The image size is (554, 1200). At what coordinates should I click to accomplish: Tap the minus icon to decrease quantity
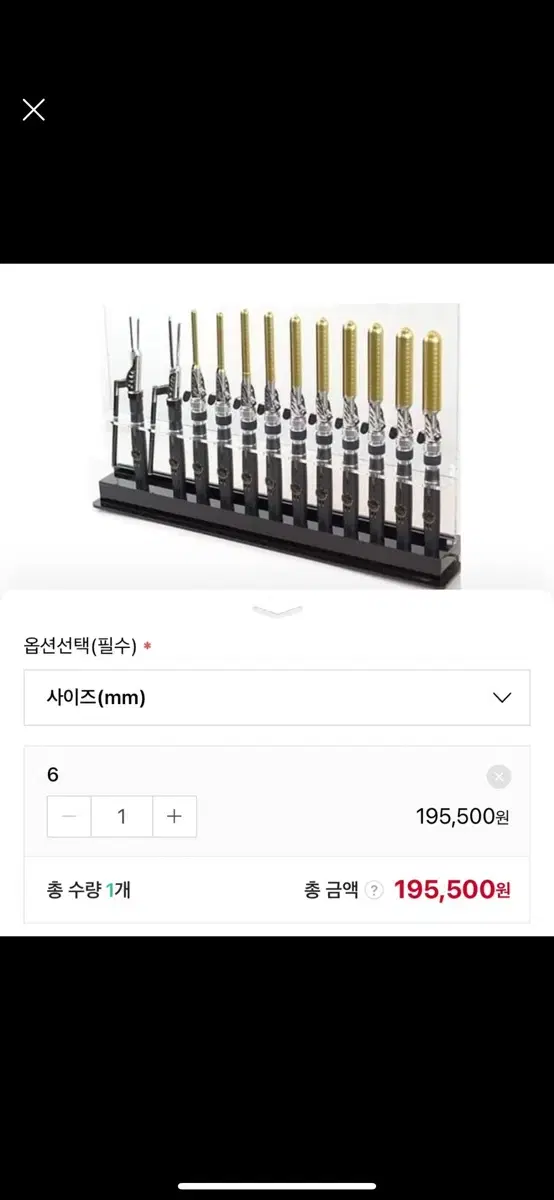pyautogui.click(x=69, y=816)
